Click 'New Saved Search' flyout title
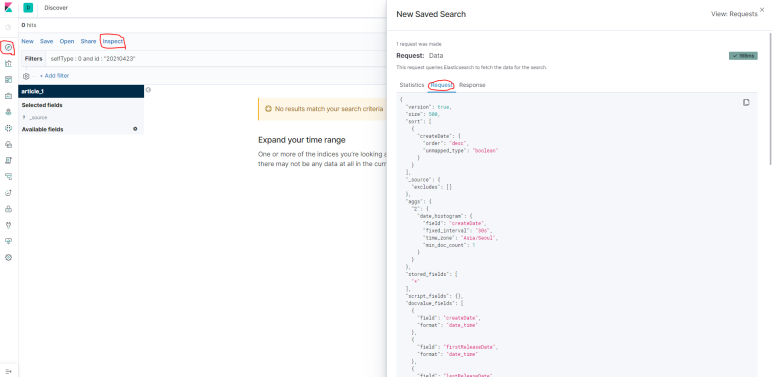Screen dimensions: 773x377 click(431, 14)
